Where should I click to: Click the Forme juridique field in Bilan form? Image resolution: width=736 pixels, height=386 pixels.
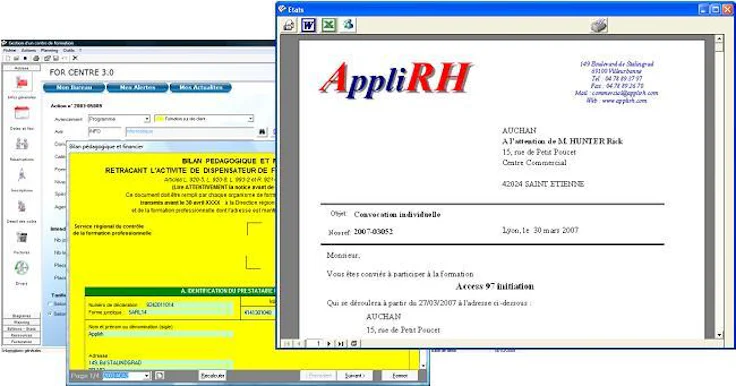click(180, 312)
